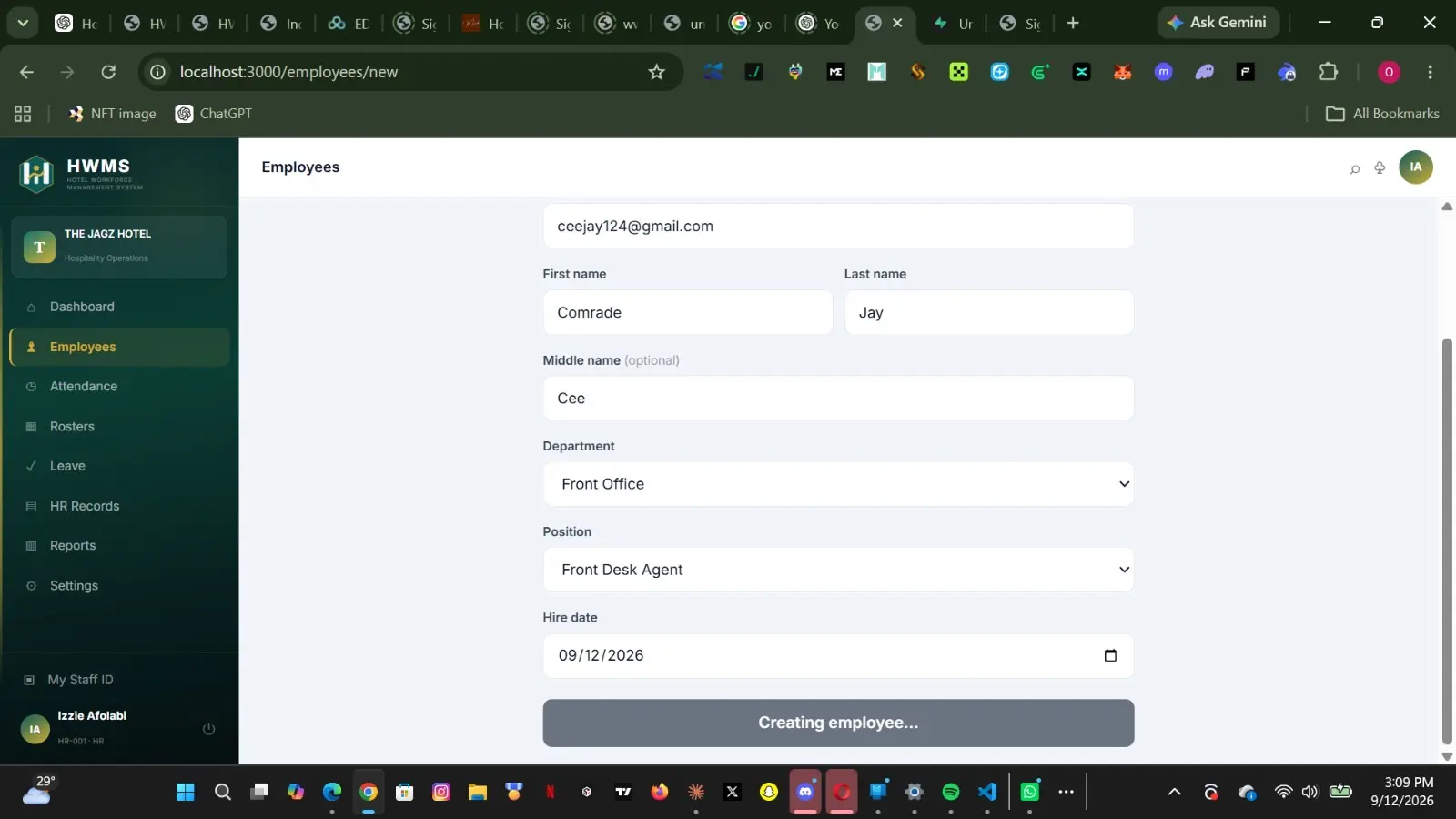
Task: Click the address bar URL
Action: coord(288,72)
